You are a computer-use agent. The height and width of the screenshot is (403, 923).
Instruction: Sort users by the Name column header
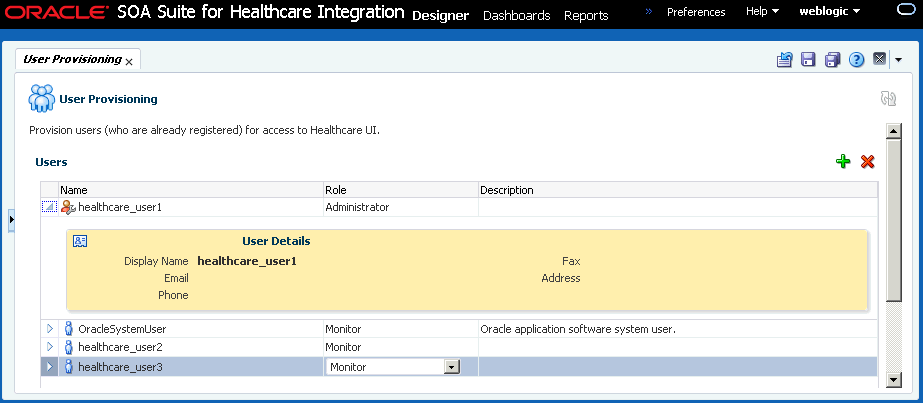191,190
